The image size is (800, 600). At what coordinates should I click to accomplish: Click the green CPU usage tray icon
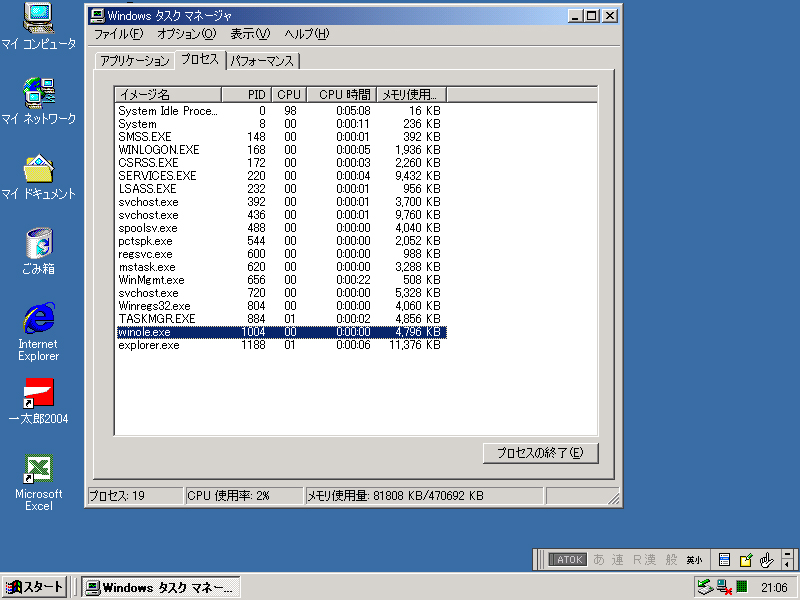coord(742,587)
